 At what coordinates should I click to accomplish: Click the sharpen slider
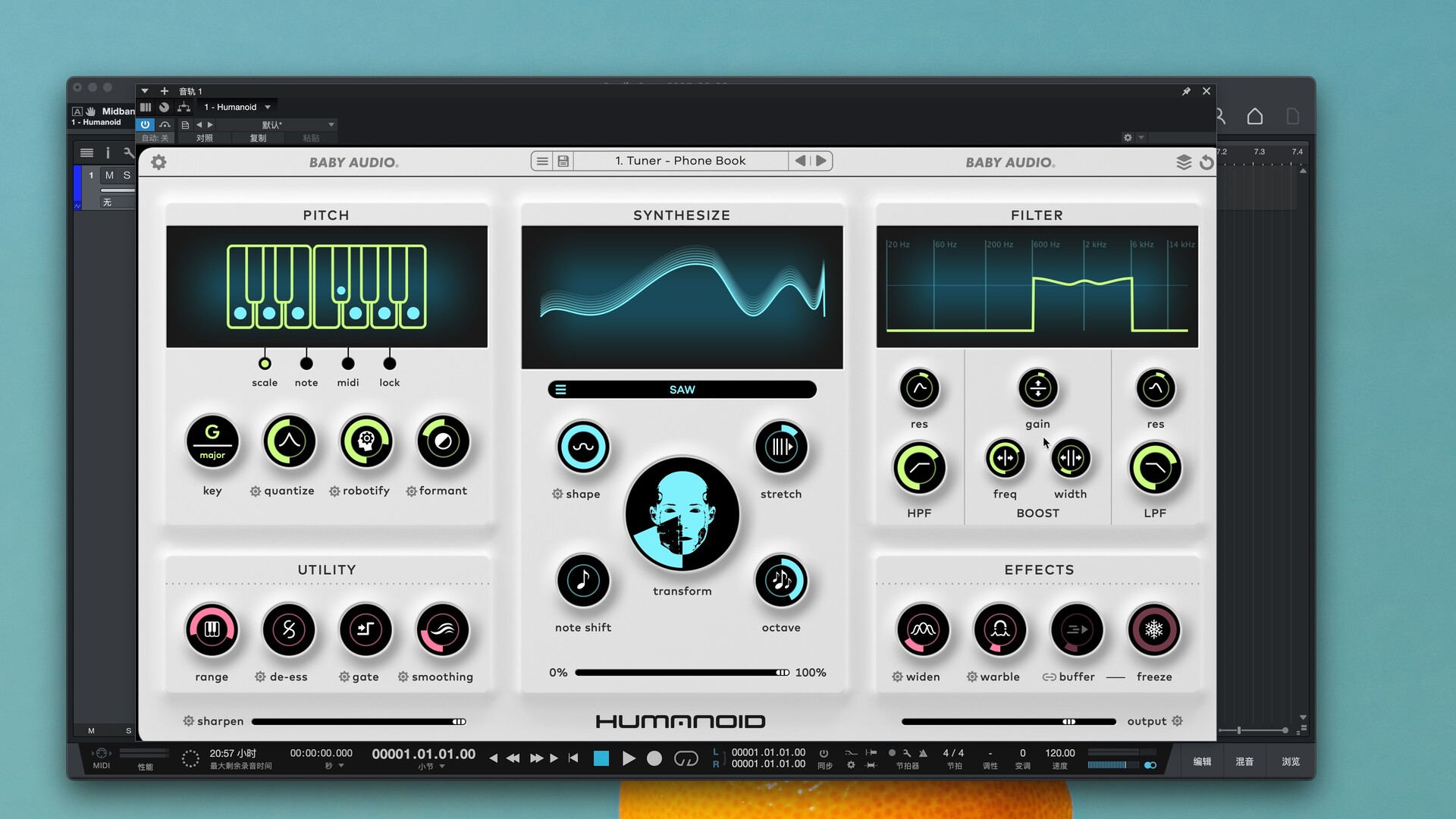click(x=359, y=722)
